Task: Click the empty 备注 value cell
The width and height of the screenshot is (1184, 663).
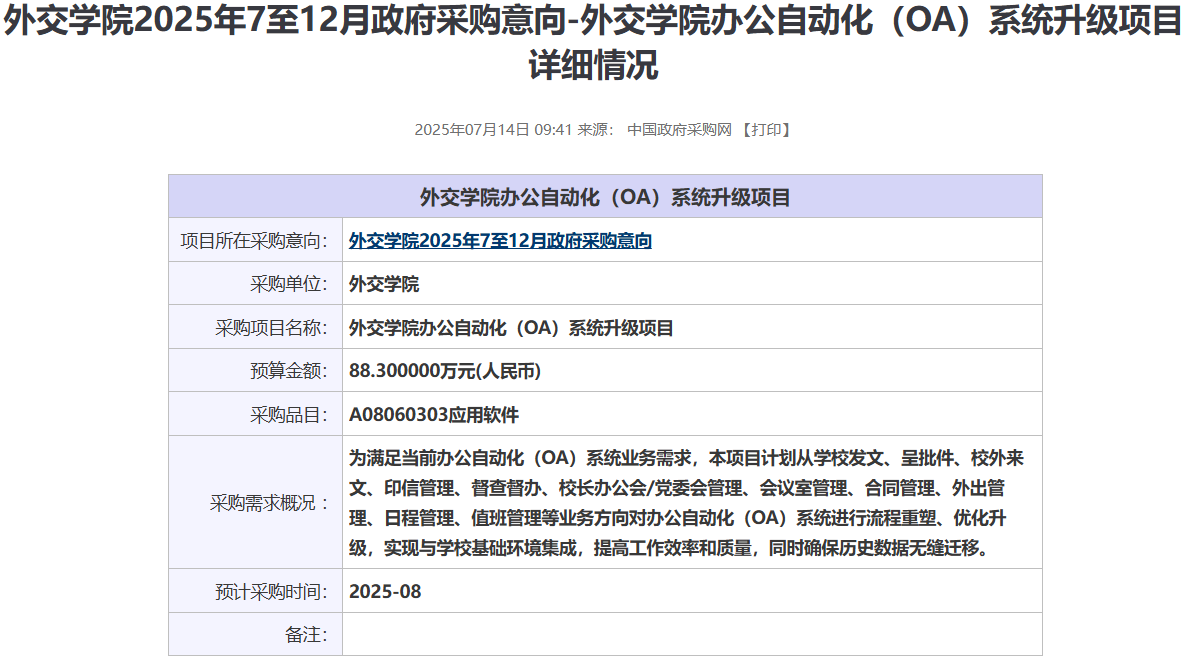Action: tap(691, 634)
